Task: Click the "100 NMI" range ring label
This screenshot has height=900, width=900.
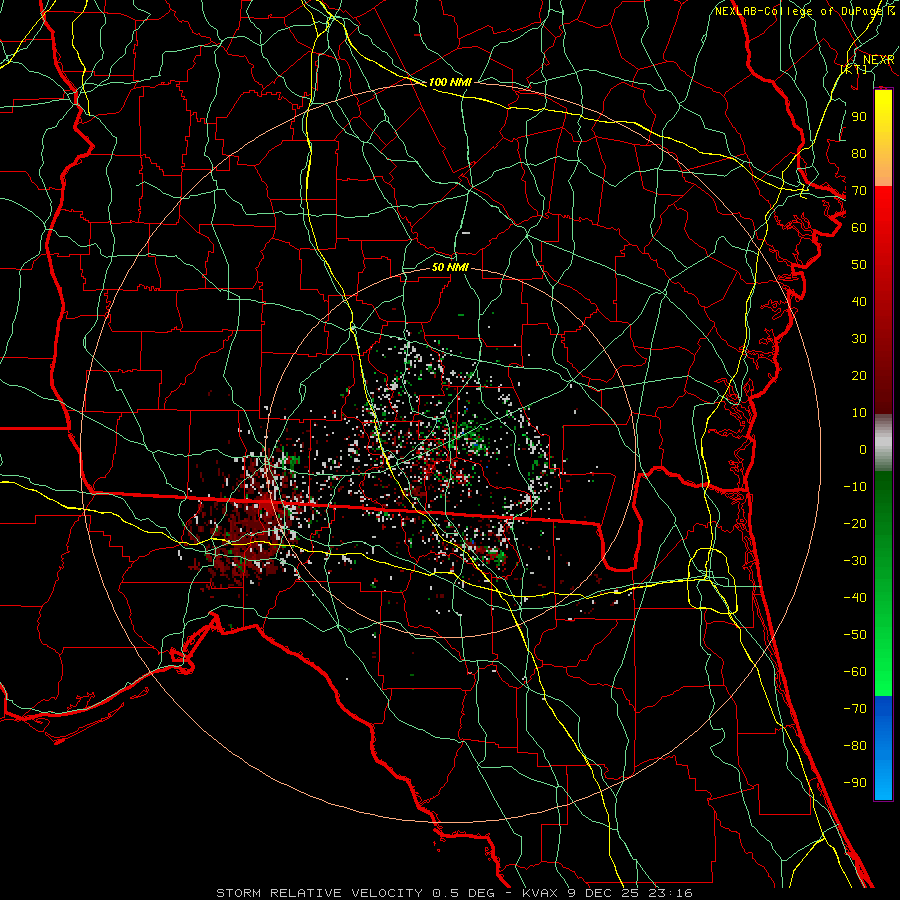Action: coord(450,82)
